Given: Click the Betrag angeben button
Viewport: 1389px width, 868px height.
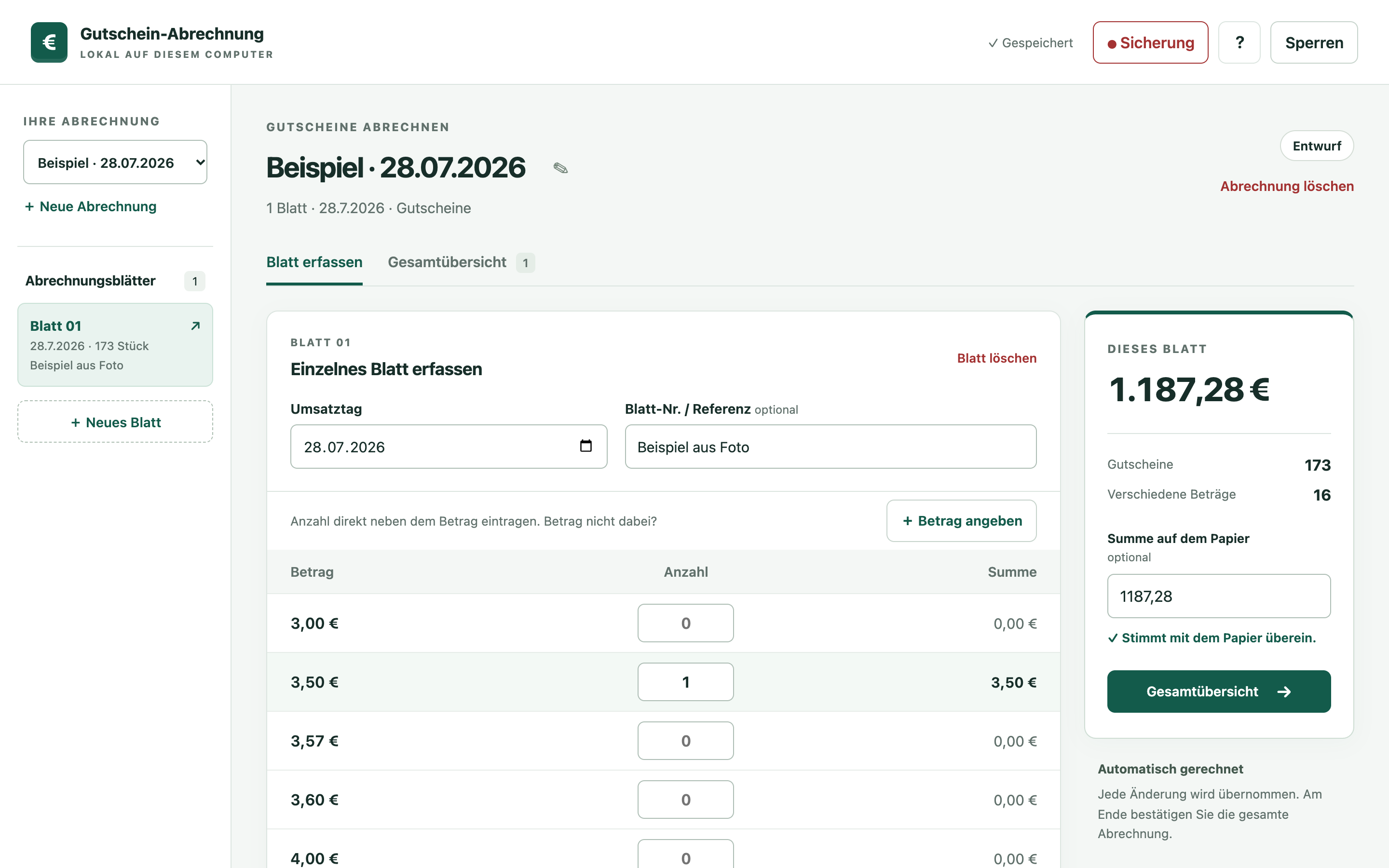Looking at the screenshot, I should tap(961, 521).
